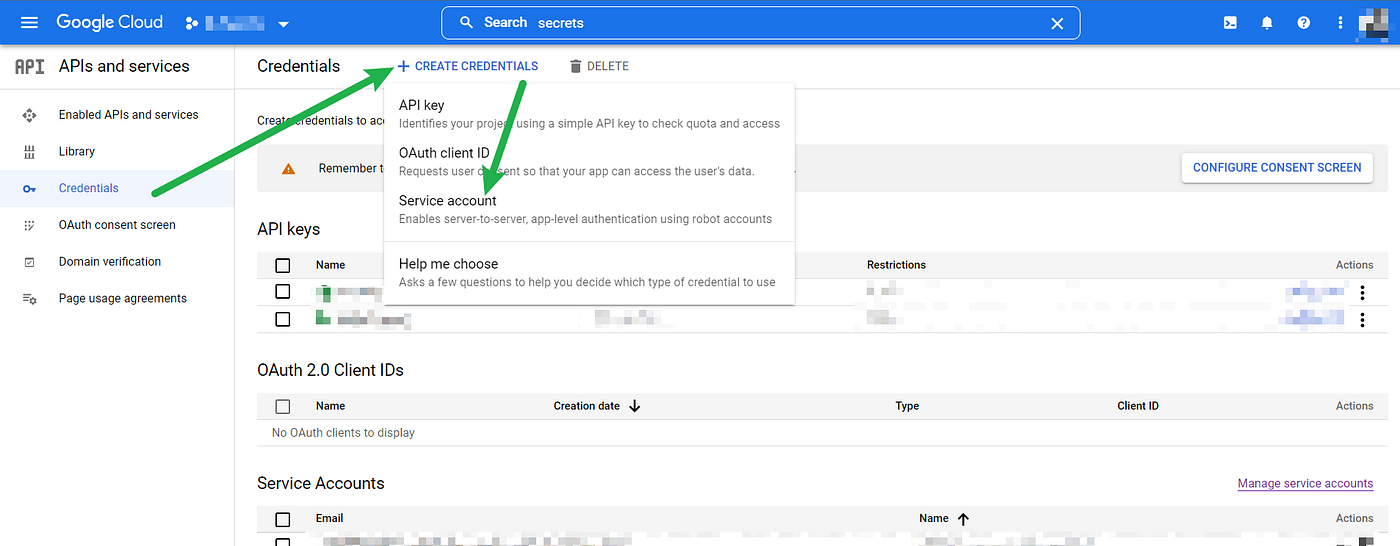The height and width of the screenshot is (546, 1400).
Task: Click the Library icon in sidebar
Action: point(29,152)
